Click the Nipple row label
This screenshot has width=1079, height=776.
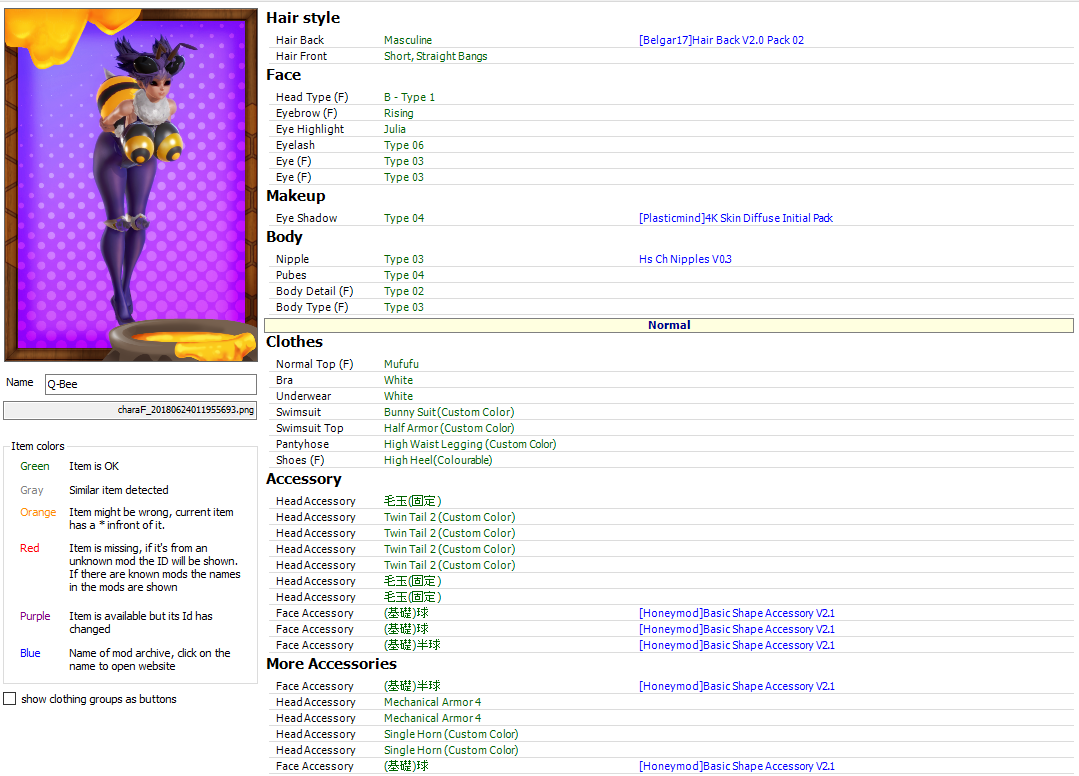click(292, 259)
